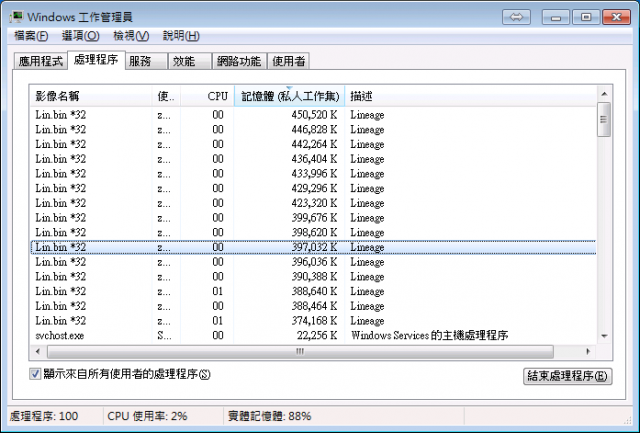Select the svchost.exe process row
Image resolution: width=640 pixels, height=433 pixels.
pos(313,335)
